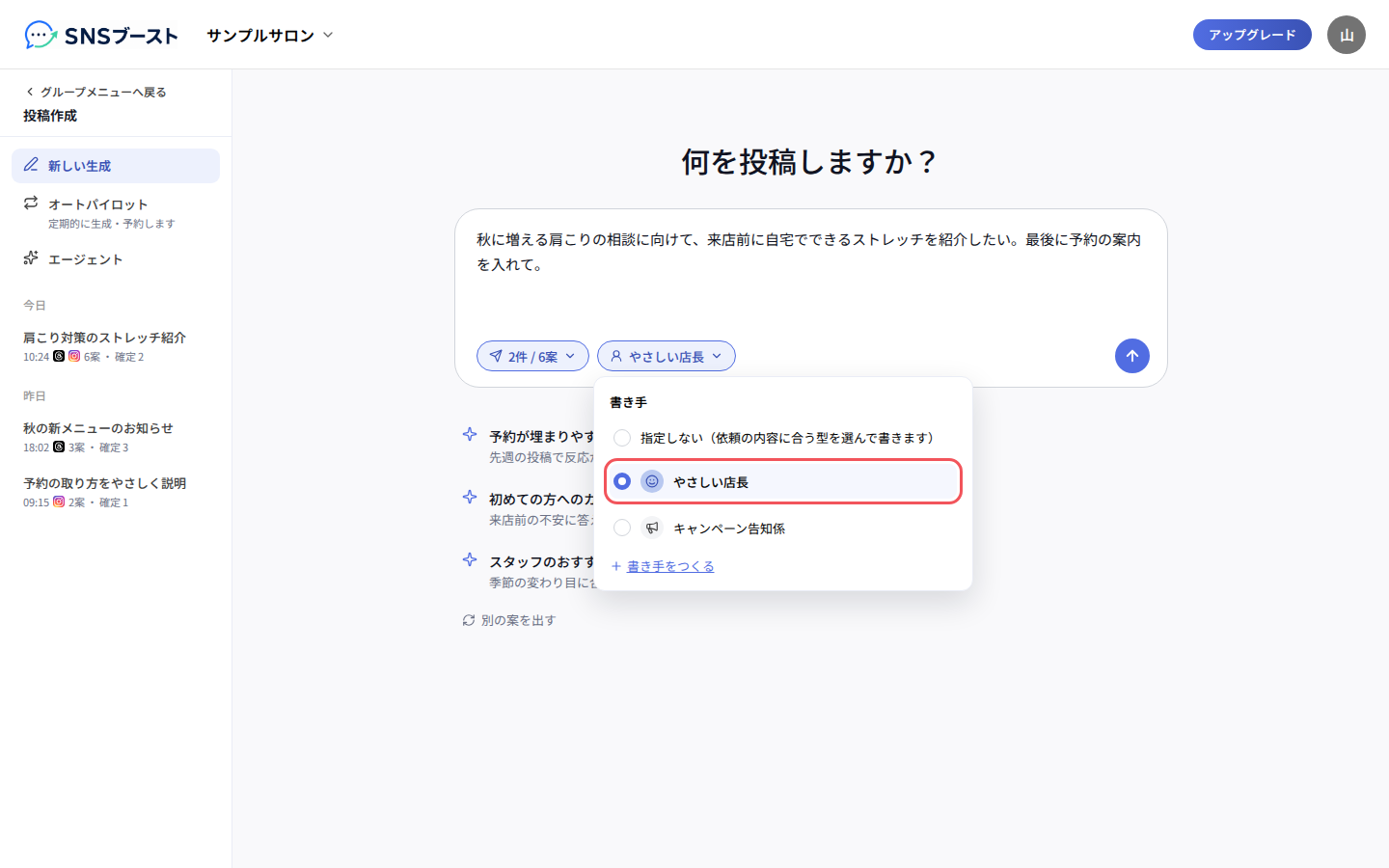This screenshot has width=1389, height=868.
Task: Click the 投稿作成 sidebar title
Action: 50,116
